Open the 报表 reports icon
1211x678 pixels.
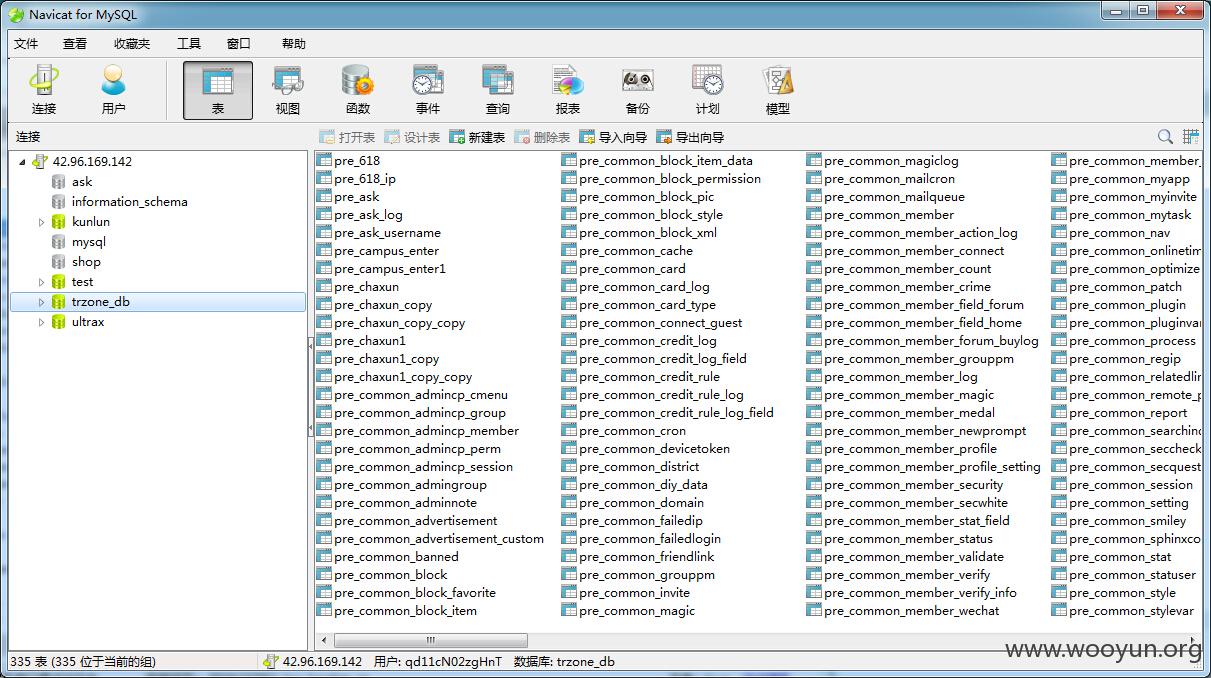[568, 90]
